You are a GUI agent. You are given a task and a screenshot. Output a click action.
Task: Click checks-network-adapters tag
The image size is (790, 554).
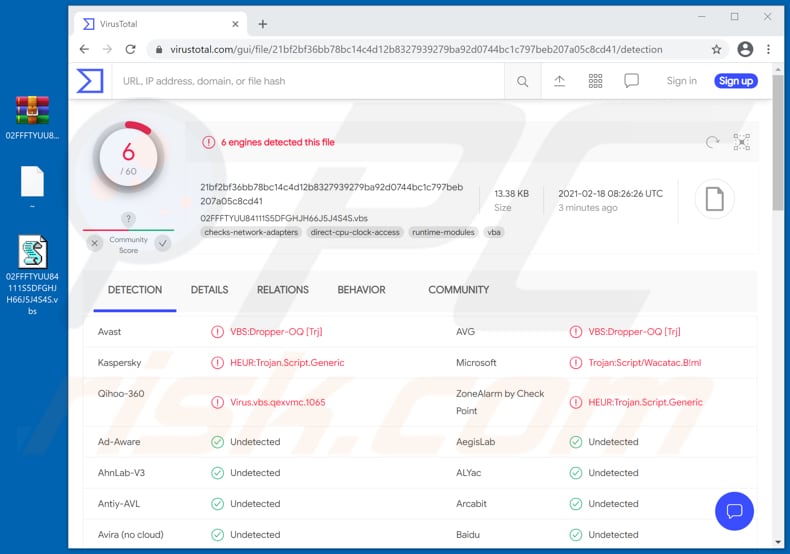(x=251, y=232)
